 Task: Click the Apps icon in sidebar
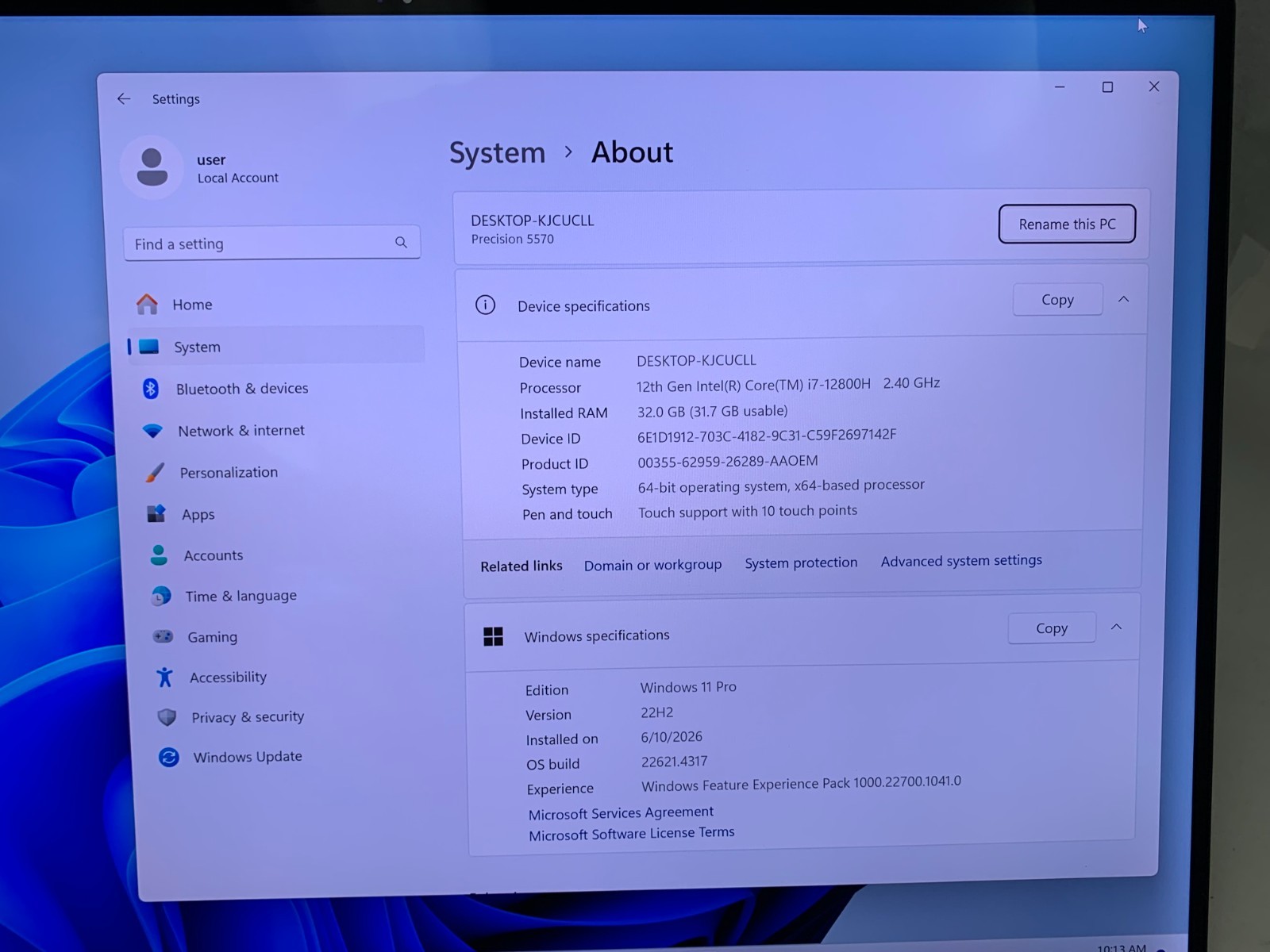point(156,514)
